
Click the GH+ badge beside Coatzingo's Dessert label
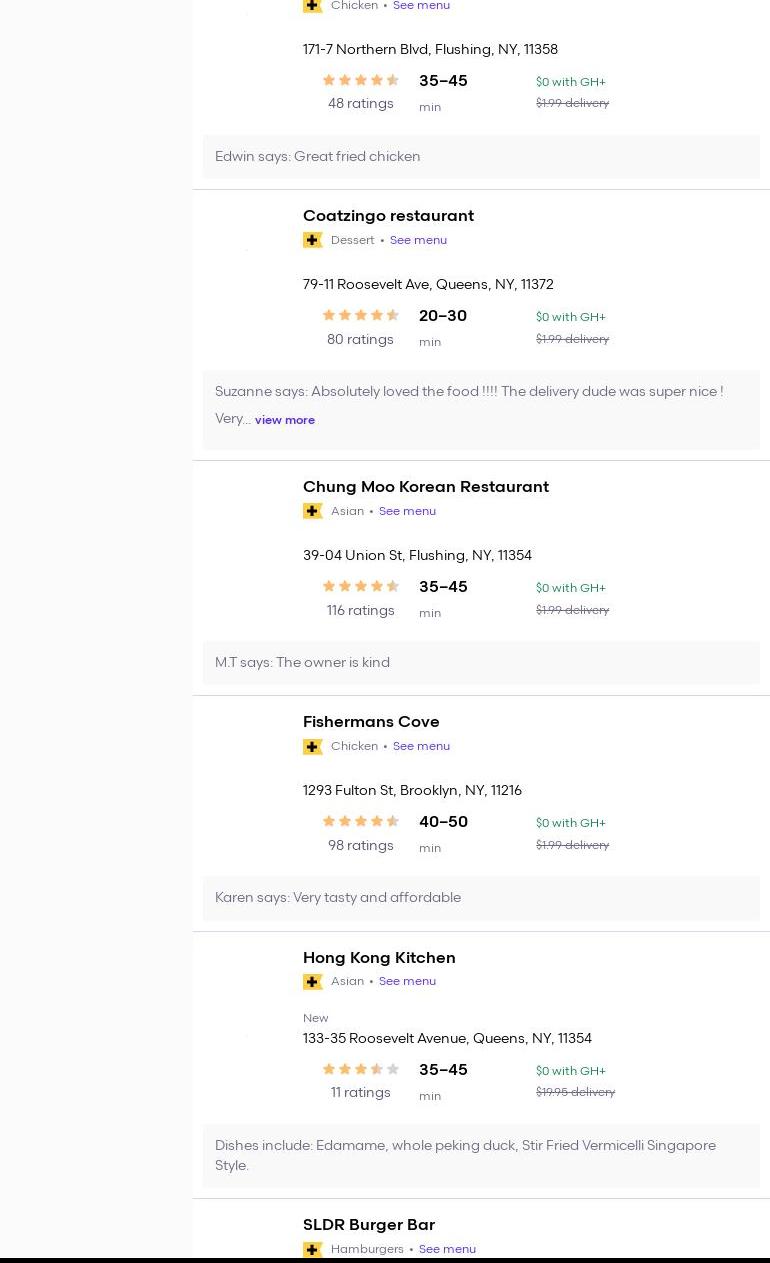tap(313, 240)
